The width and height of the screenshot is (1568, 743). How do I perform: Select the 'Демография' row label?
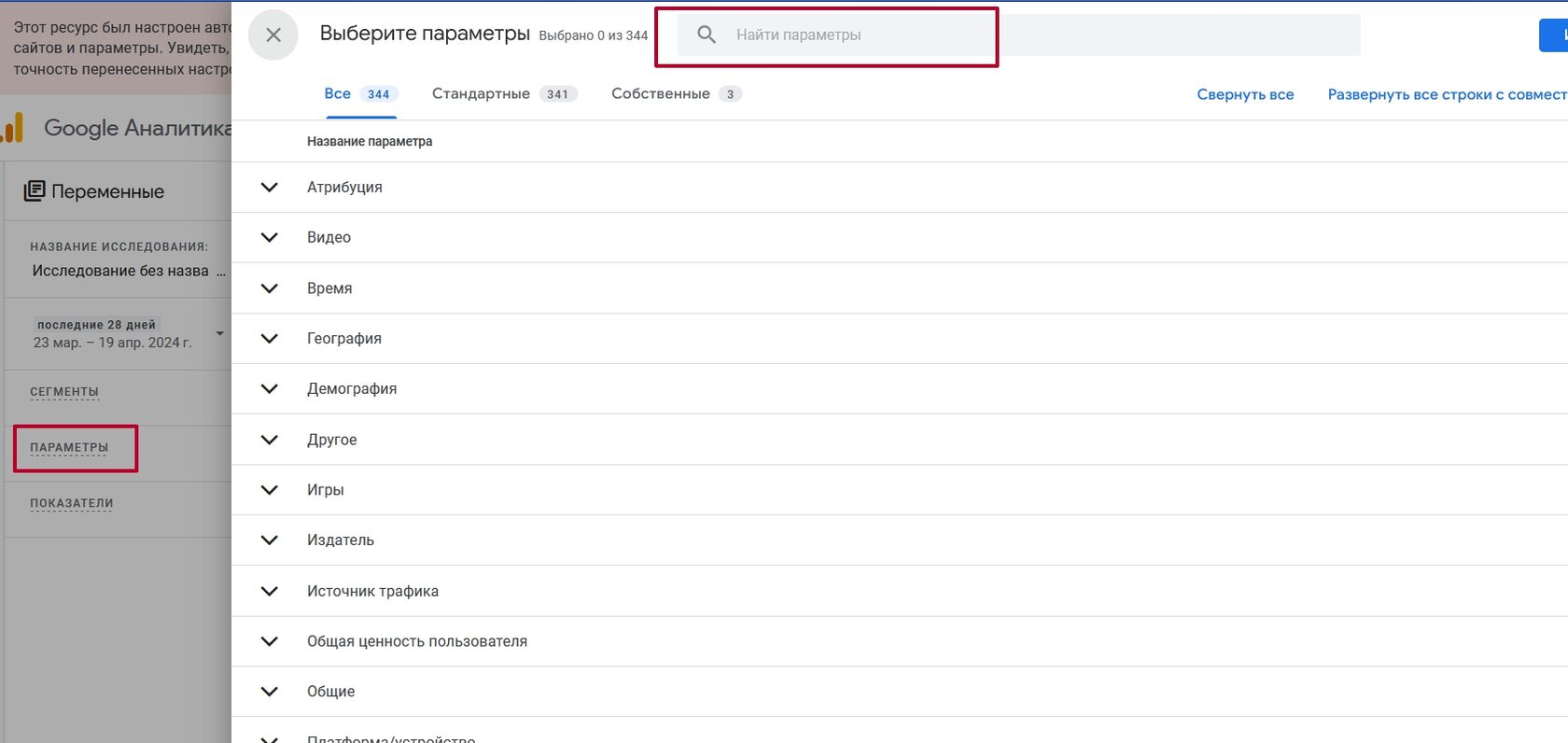click(352, 388)
